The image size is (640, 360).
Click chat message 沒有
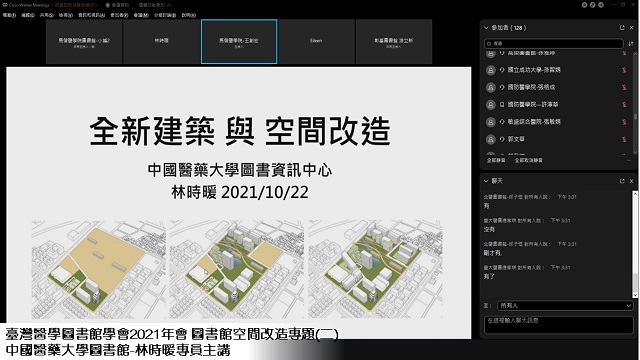click(489, 229)
